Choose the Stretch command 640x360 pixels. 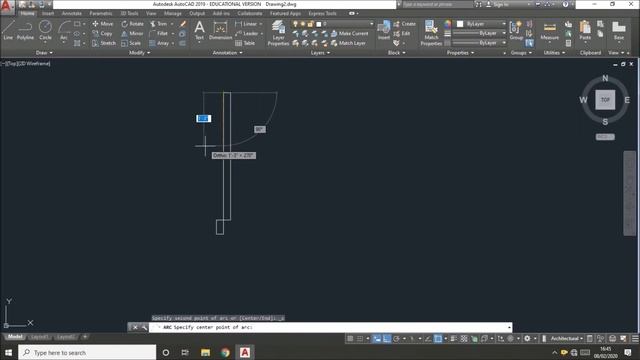coord(104,43)
